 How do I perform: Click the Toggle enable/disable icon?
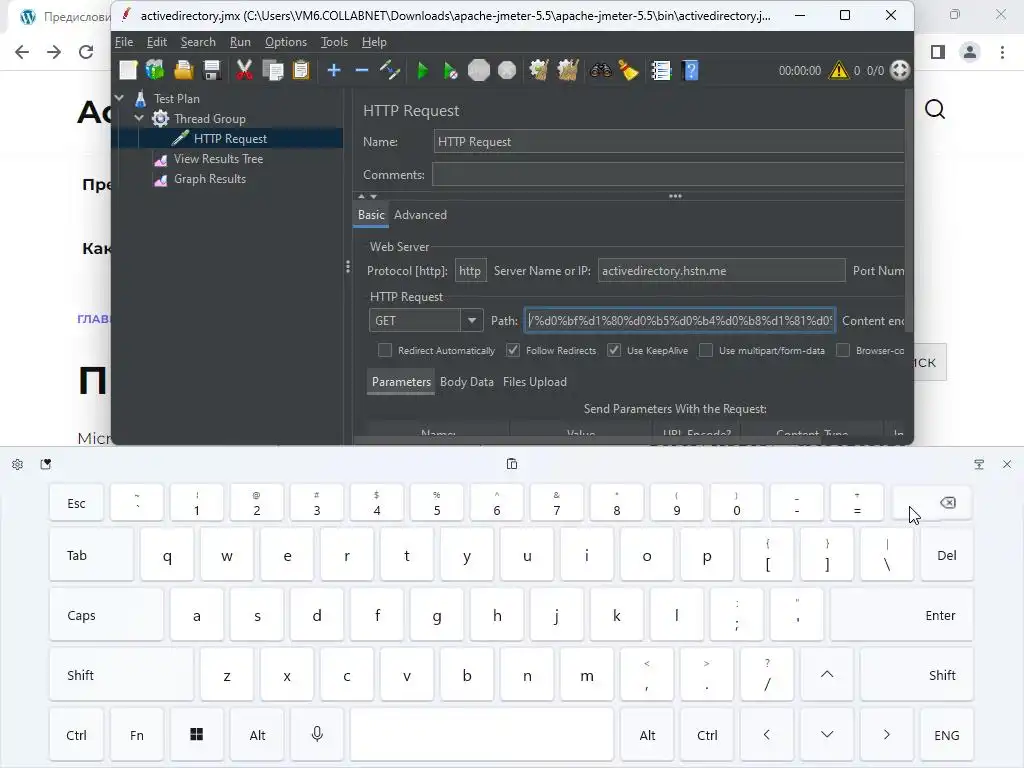390,70
